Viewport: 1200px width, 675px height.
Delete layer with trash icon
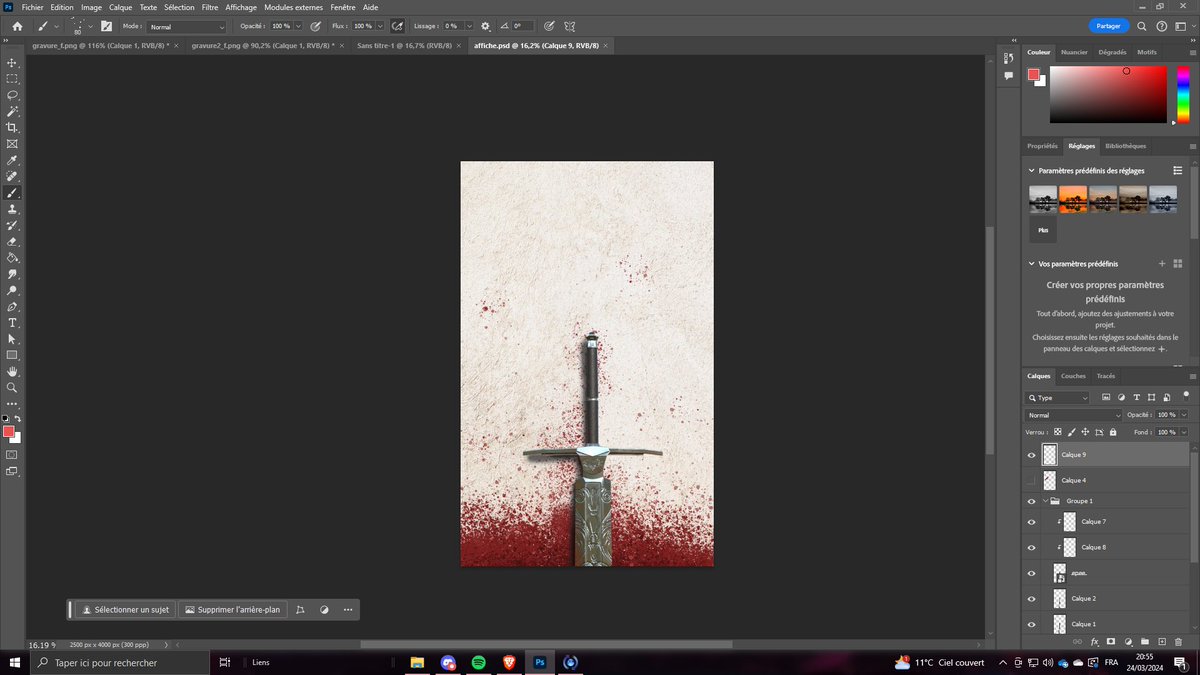point(1178,641)
